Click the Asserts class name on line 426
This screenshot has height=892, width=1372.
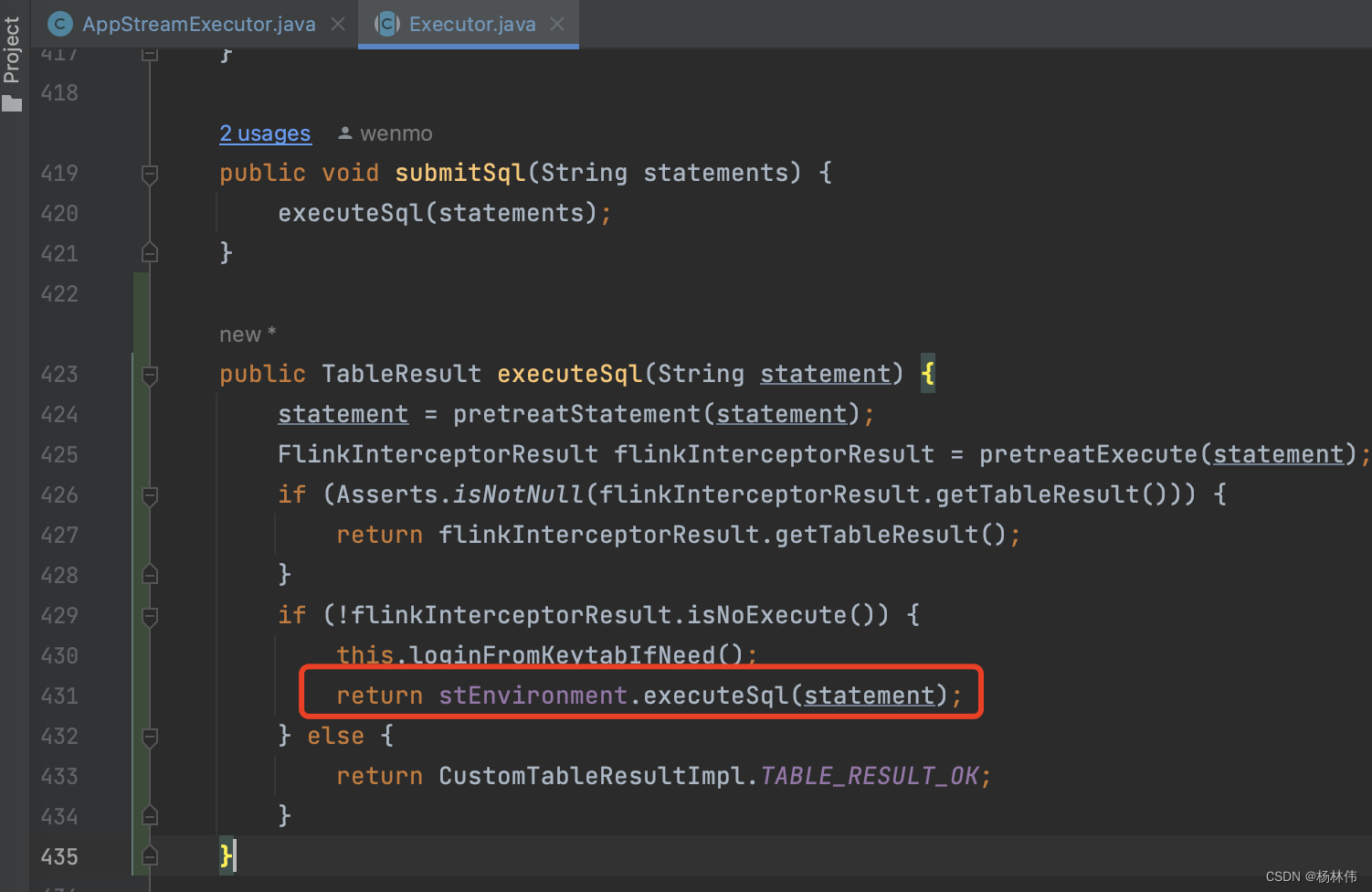click(387, 494)
